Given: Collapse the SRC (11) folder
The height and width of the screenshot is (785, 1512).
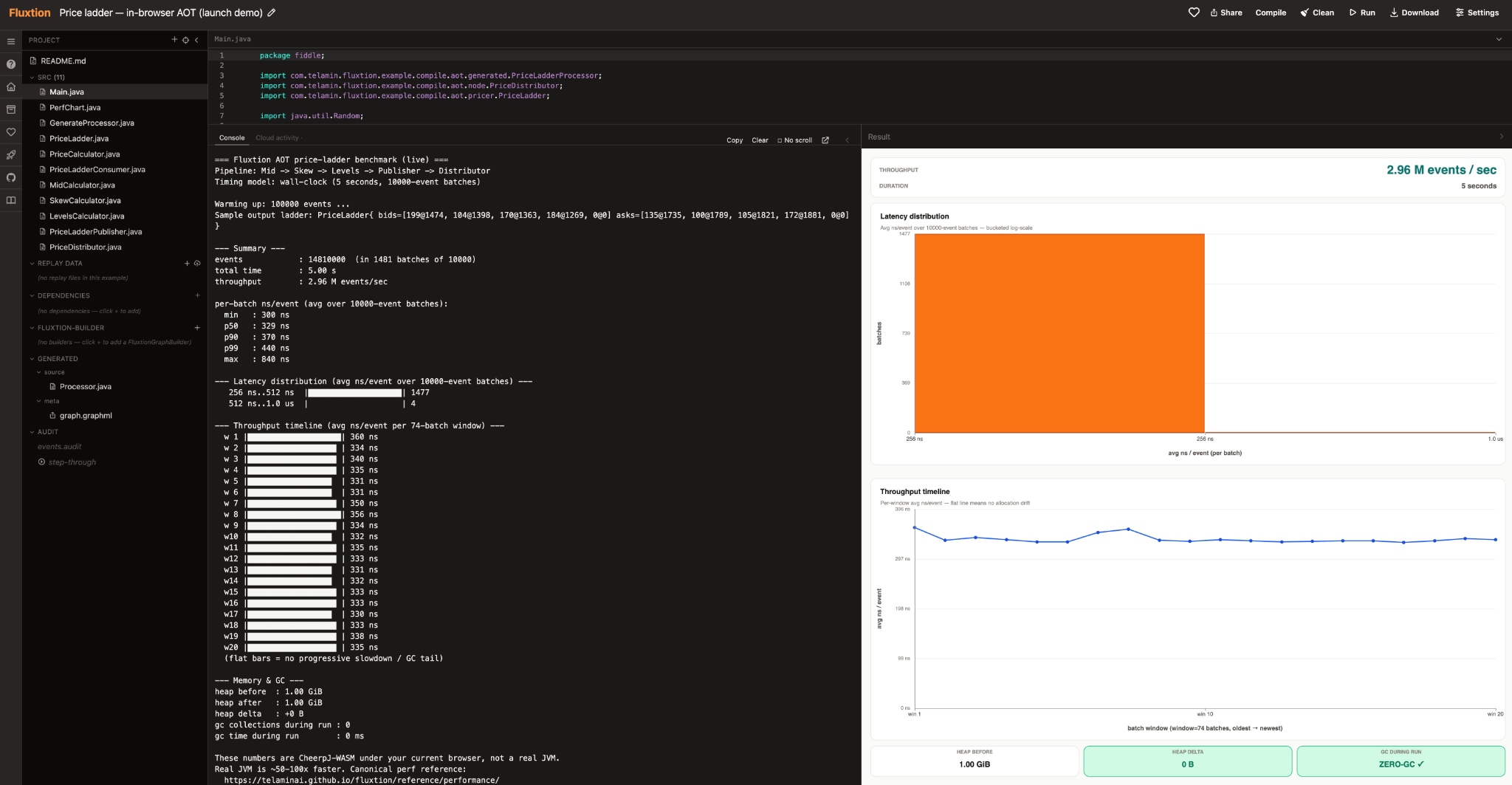Looking at the screenshot, I should pyautogui.click(x=32, y=77).
